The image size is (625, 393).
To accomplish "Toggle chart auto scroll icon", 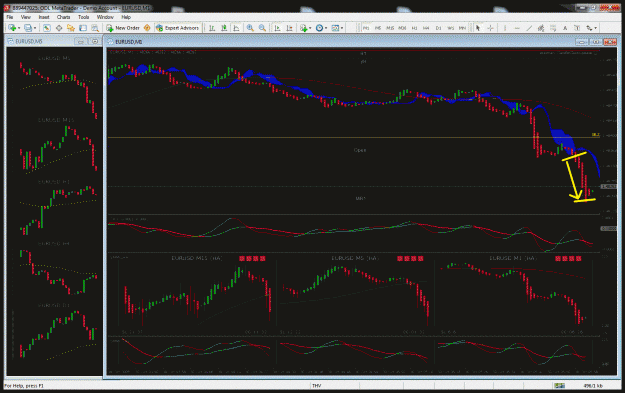I will [277, 28].
